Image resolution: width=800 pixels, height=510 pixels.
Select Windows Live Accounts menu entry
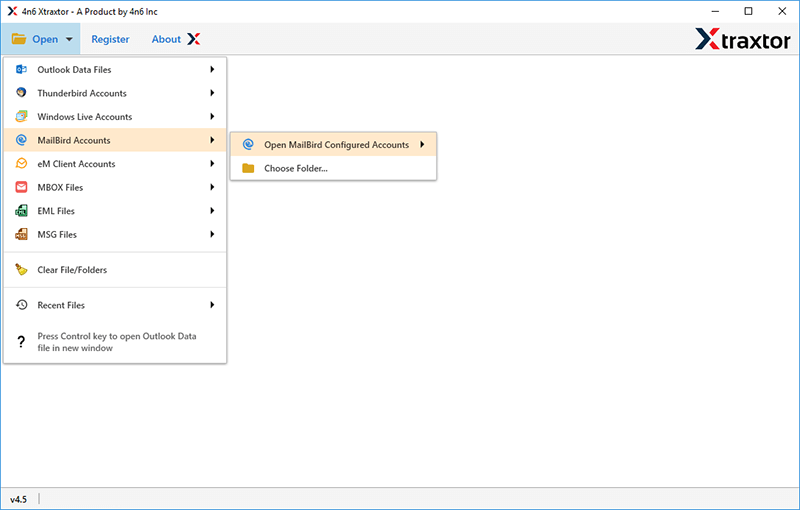tap(115, 116)
